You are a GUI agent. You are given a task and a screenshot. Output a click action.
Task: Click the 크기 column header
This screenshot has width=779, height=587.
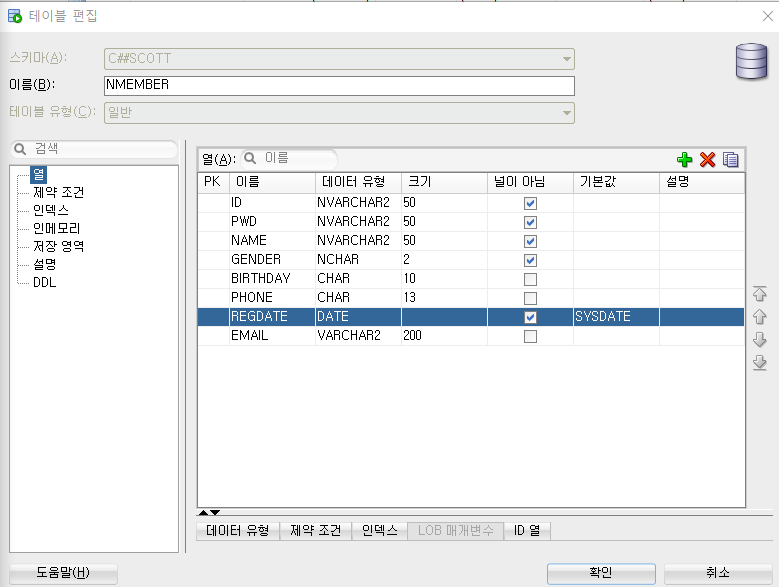[444, 182]
